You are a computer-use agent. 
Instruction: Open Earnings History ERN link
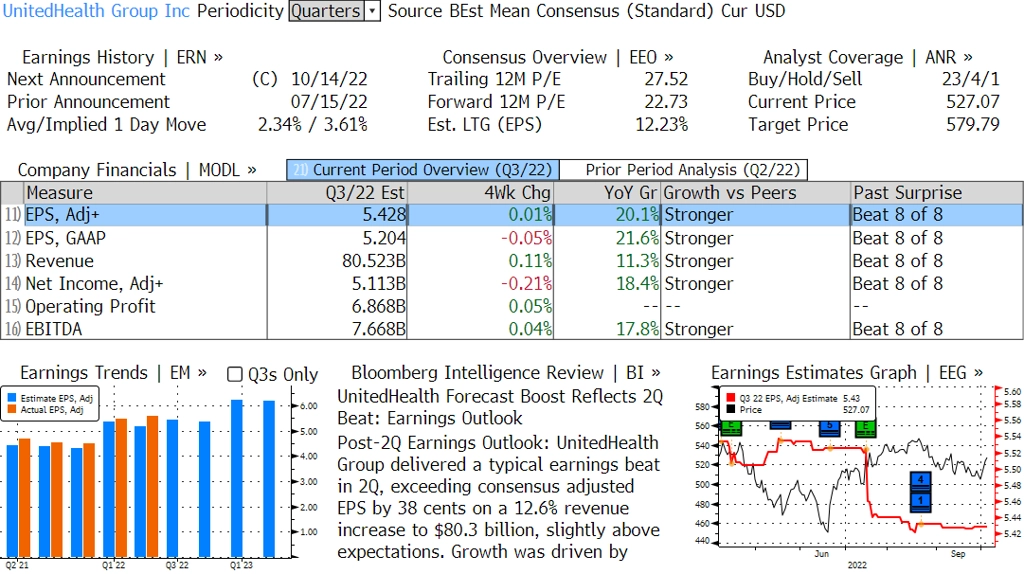122,57
